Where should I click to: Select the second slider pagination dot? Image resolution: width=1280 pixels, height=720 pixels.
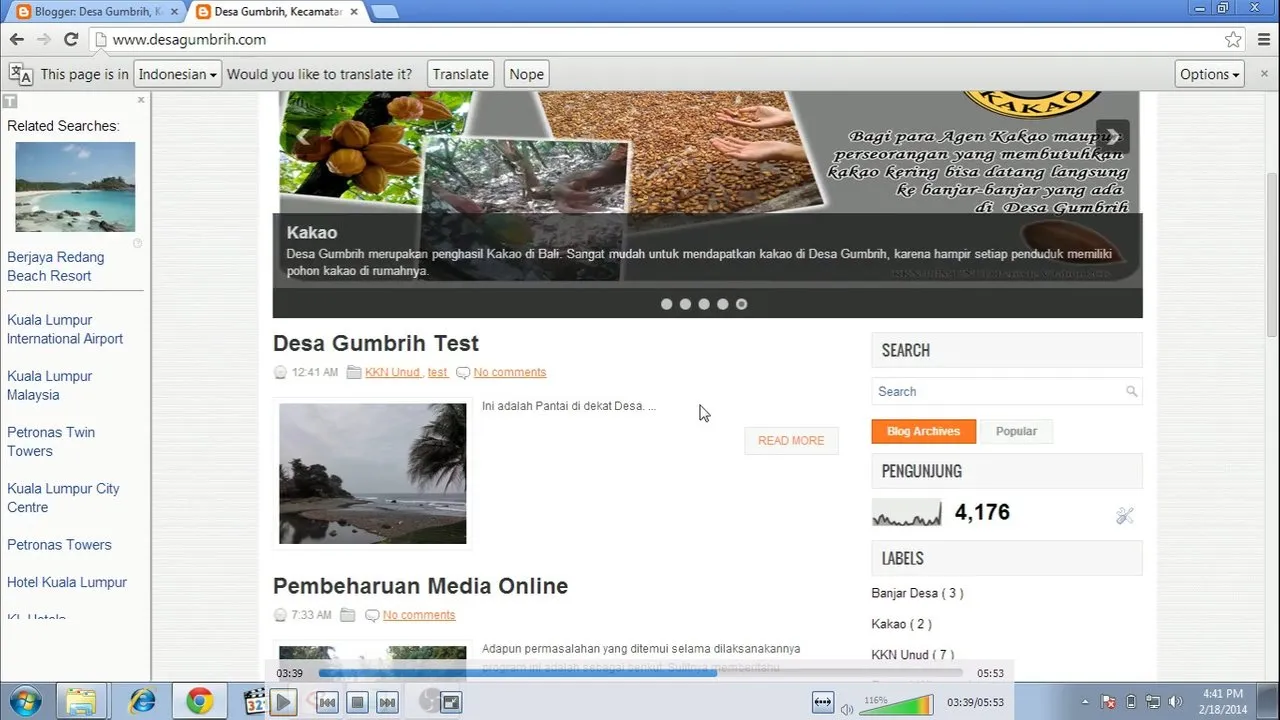click(x=685, y=304)
